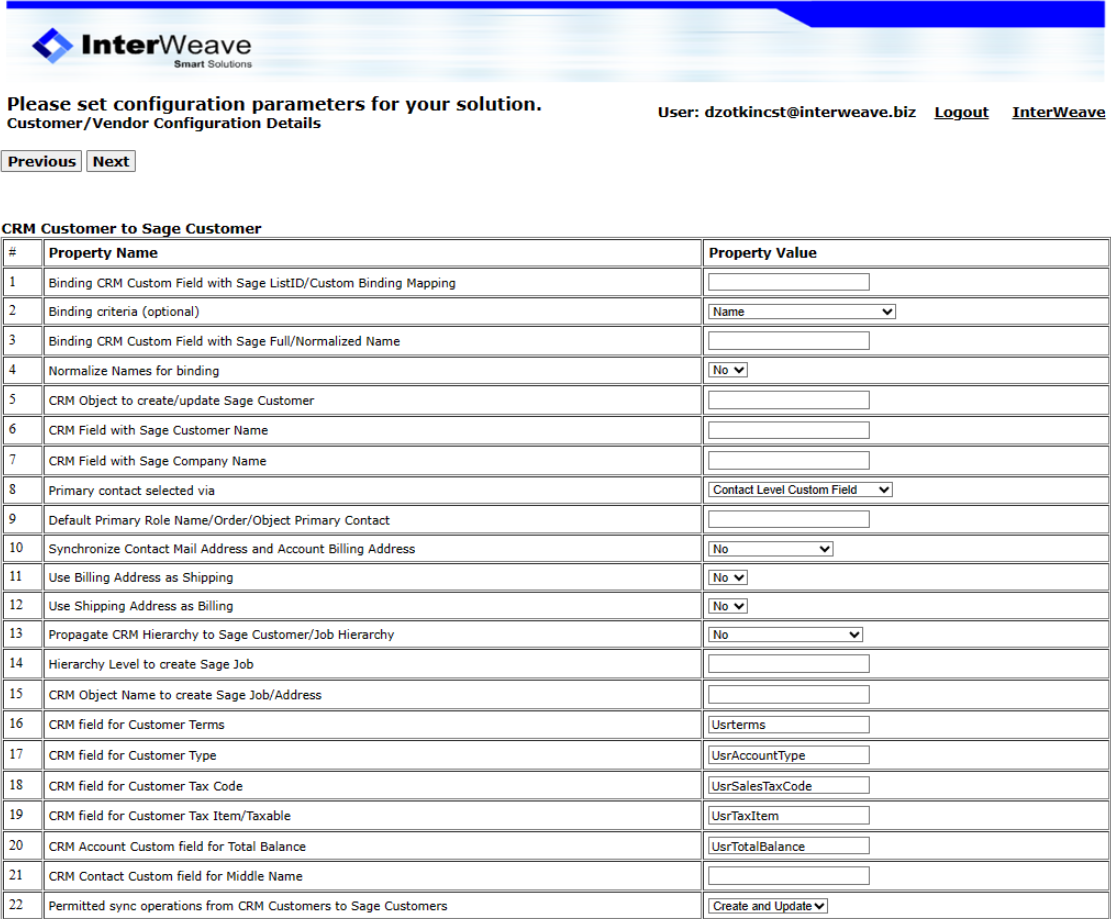The image size is (1111, 919).
Task: Select the UsrAccountType Customer Type field
Action: pos(788,754)
